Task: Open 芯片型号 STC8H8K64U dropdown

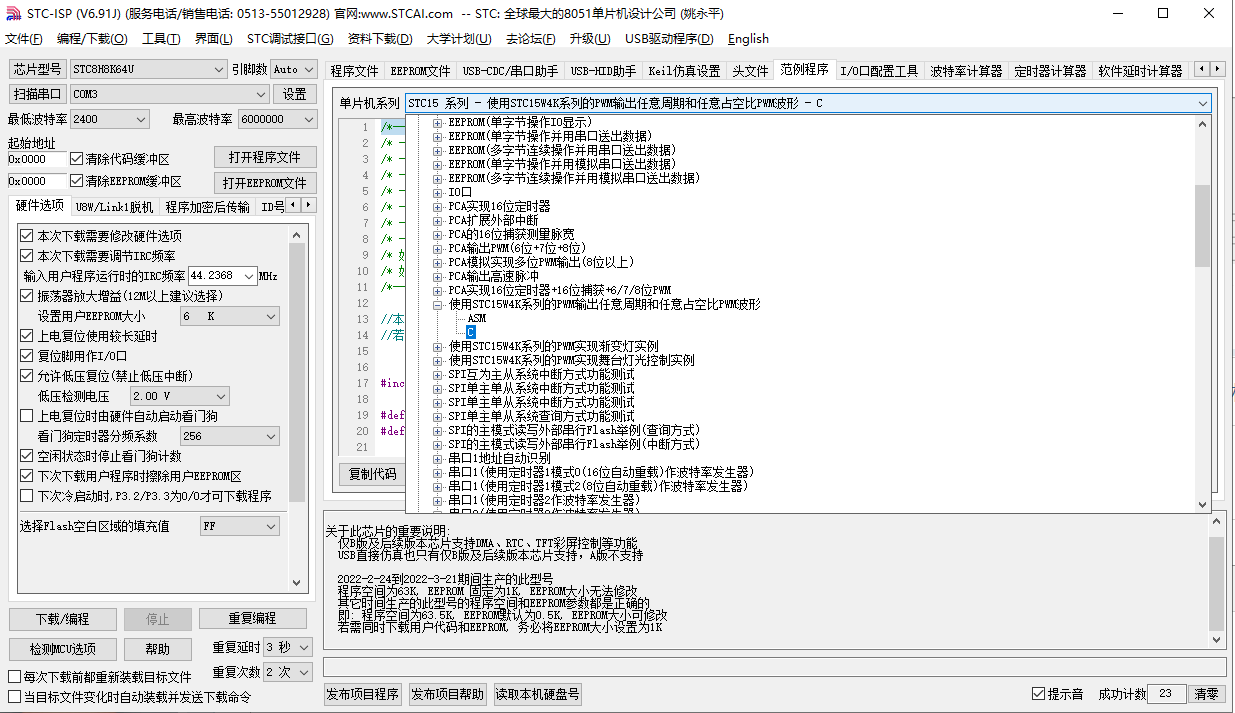Action: [x=148, y=69]
